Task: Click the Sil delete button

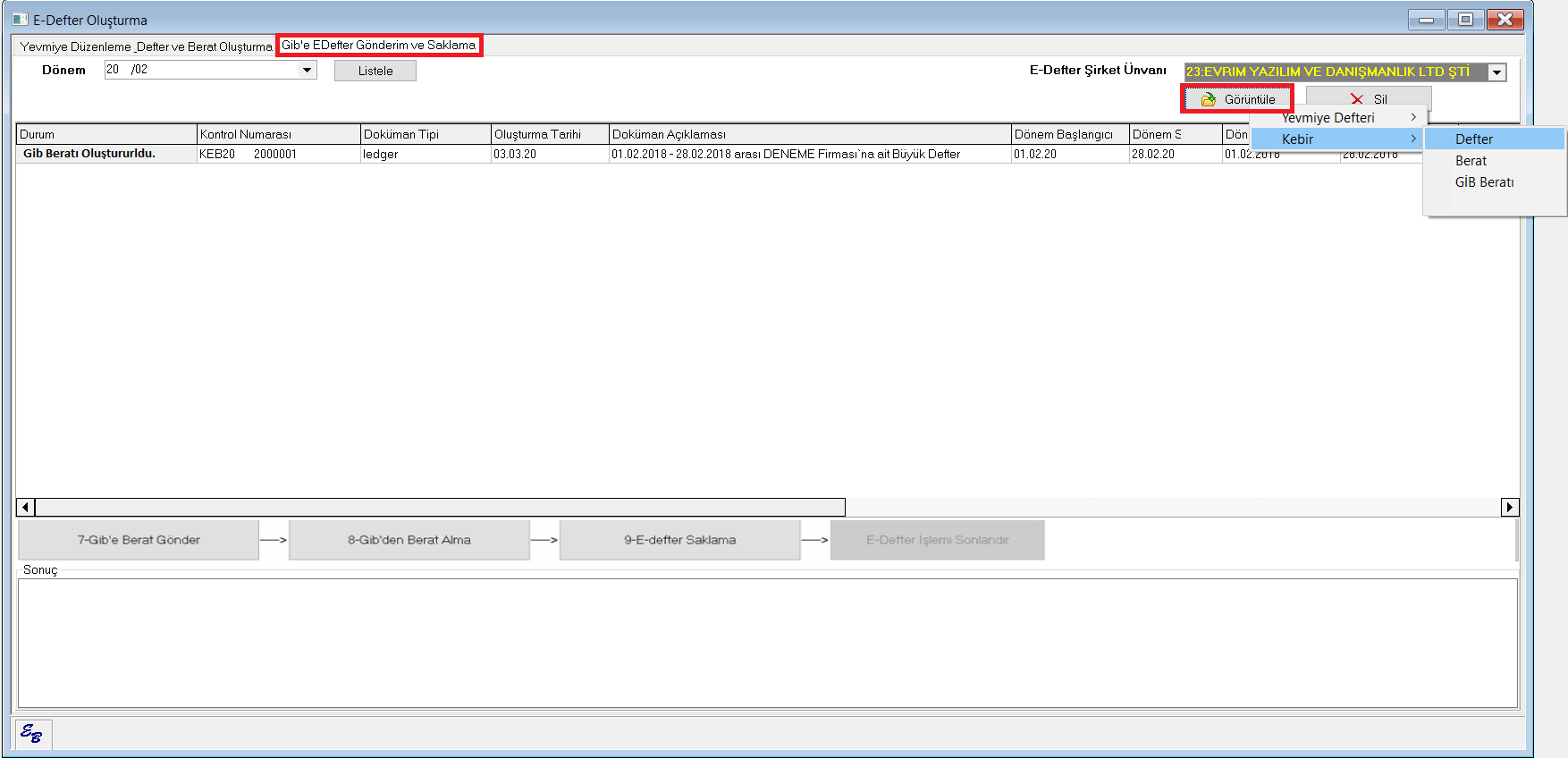Action: [1369, 98]
